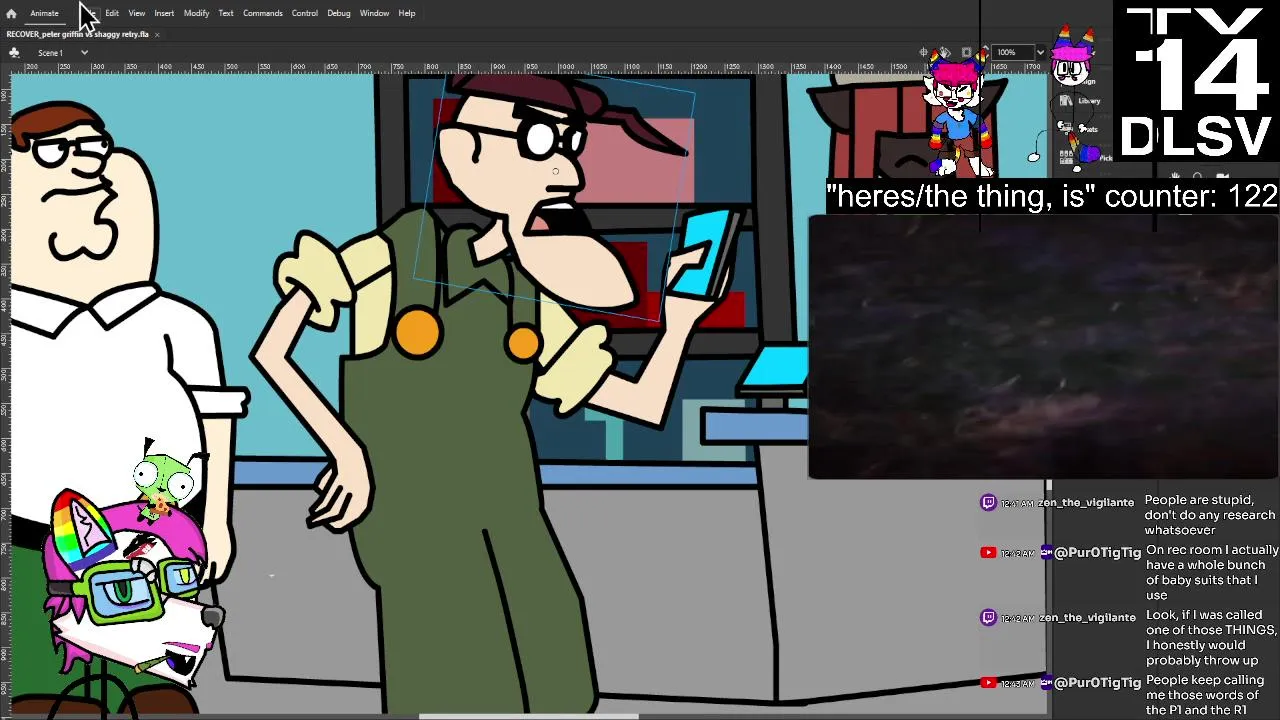This screenshot has height=720, width=1280.
Task: Open the Help menu
Action: coord(407,13)
